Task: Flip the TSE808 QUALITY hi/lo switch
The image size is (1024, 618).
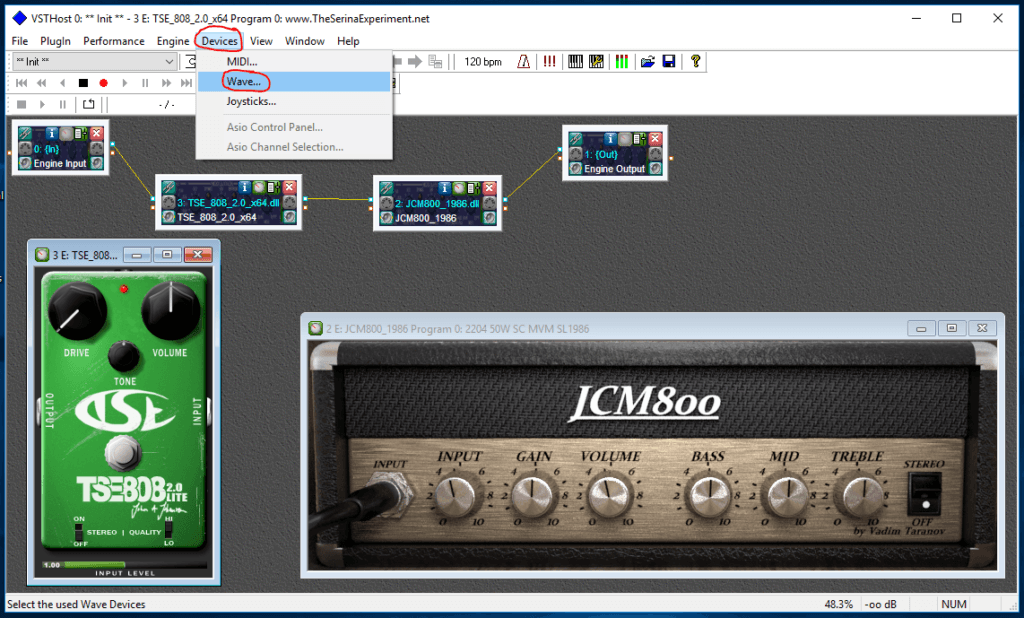Action: 168,529
